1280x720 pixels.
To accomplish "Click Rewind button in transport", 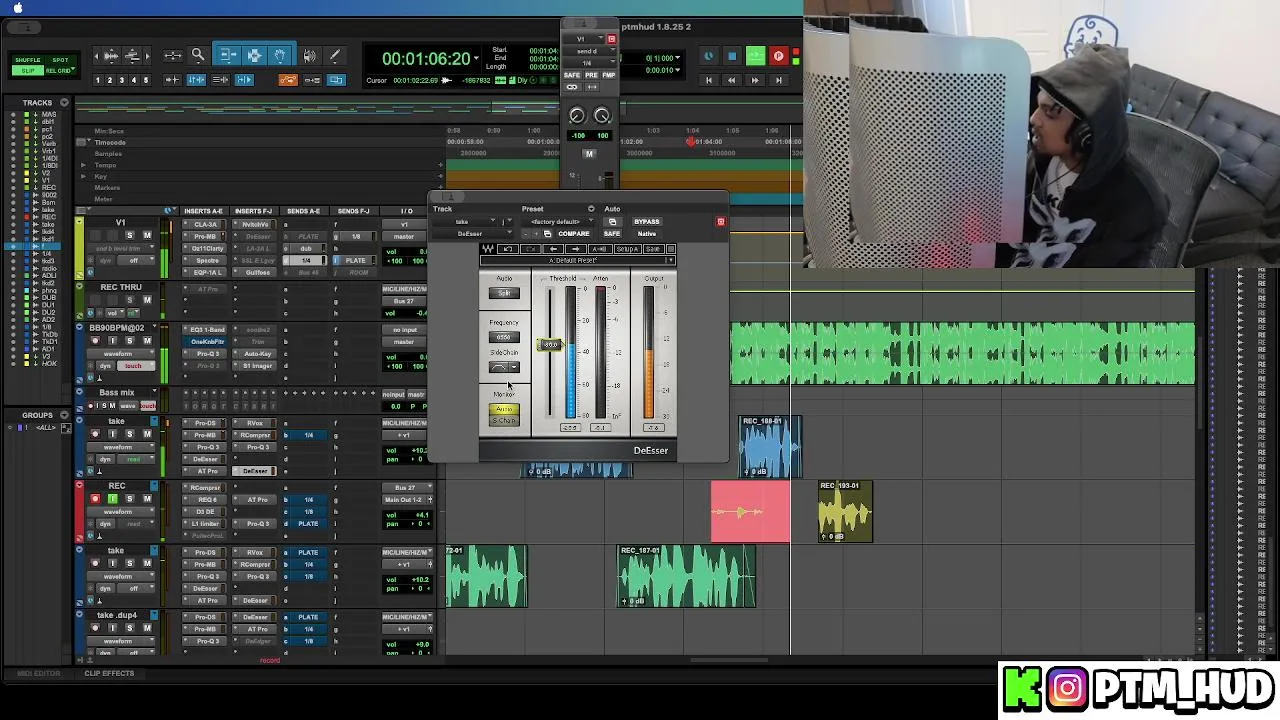I will pos(731,80).
